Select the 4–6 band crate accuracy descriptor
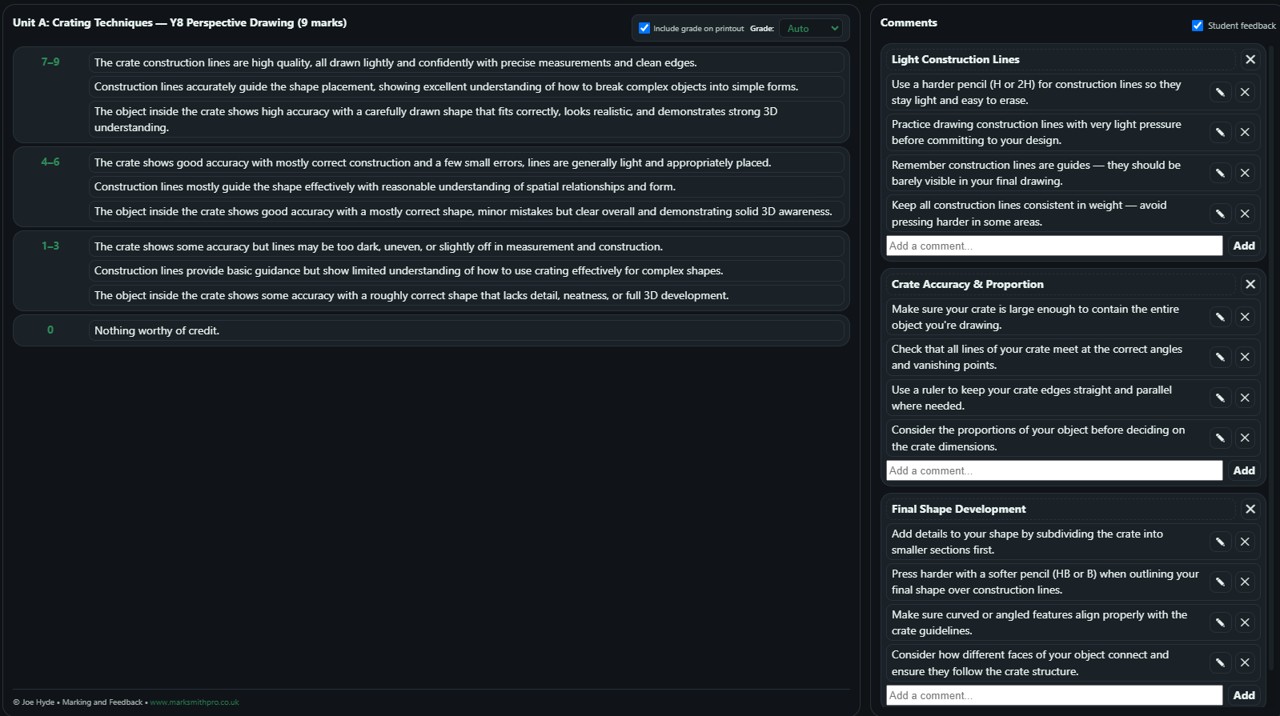 click(x=466, y=162)
